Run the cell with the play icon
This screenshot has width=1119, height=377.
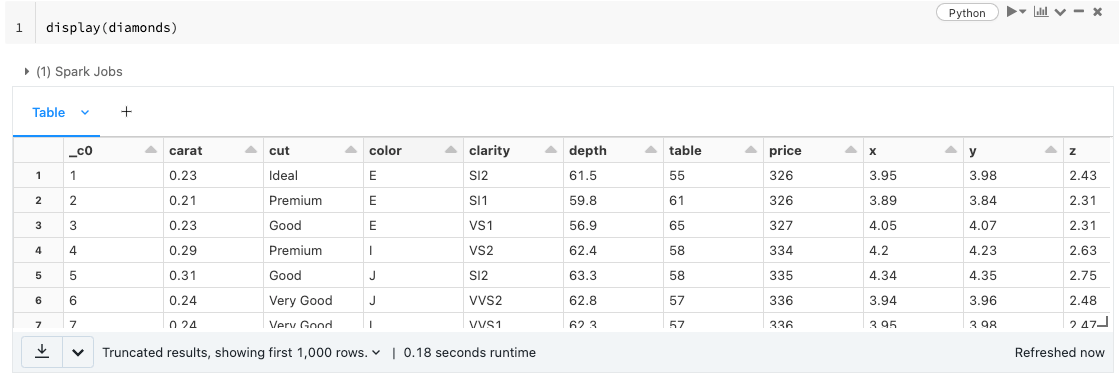pyautogui.click(x=1013, y=12)
